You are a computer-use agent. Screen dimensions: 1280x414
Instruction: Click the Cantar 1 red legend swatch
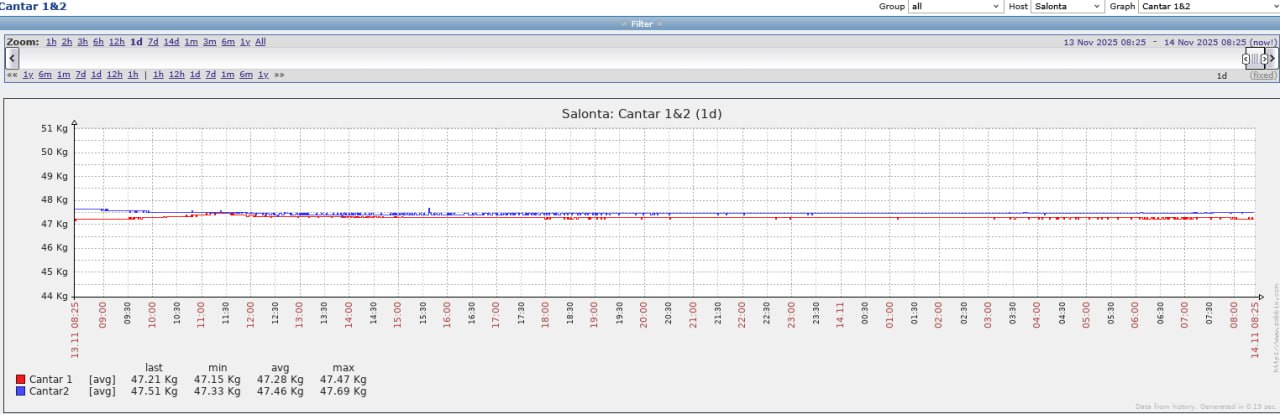20,380
